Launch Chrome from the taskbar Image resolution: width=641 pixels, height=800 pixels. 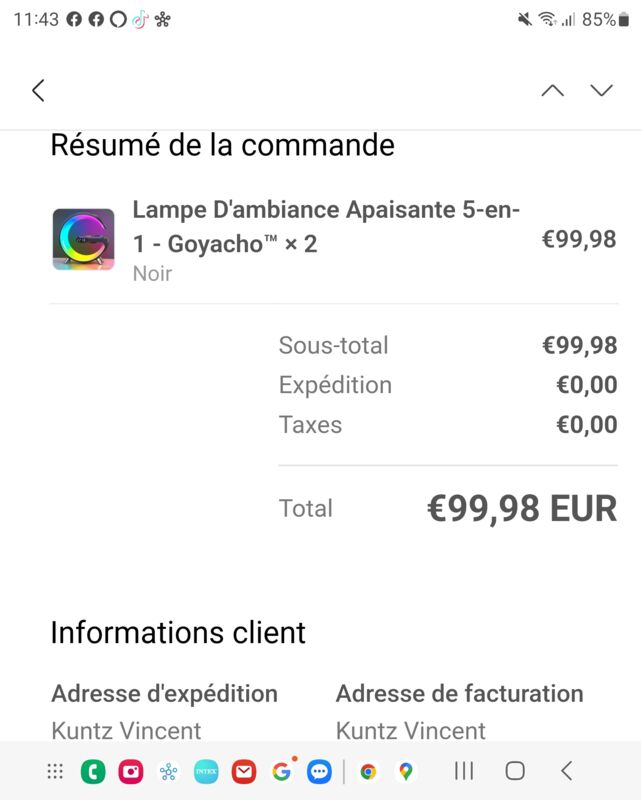tap(368, 771)
